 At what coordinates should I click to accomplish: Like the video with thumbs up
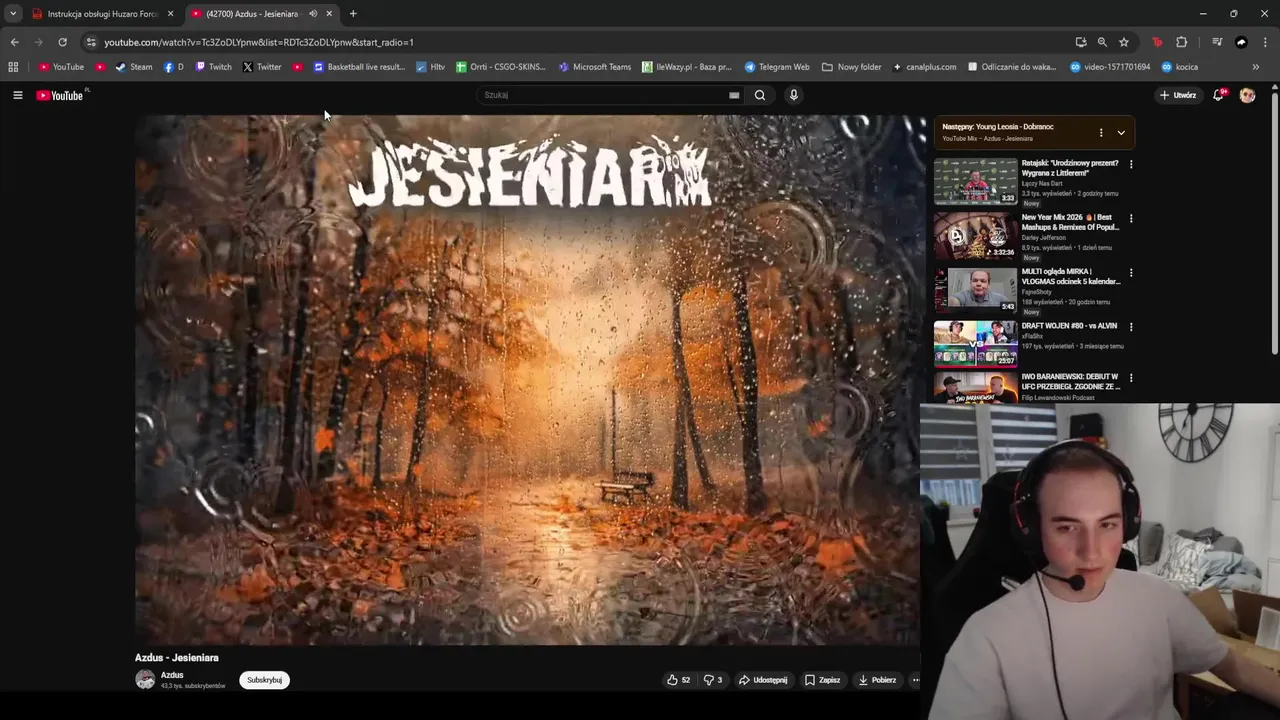(679, 680)
